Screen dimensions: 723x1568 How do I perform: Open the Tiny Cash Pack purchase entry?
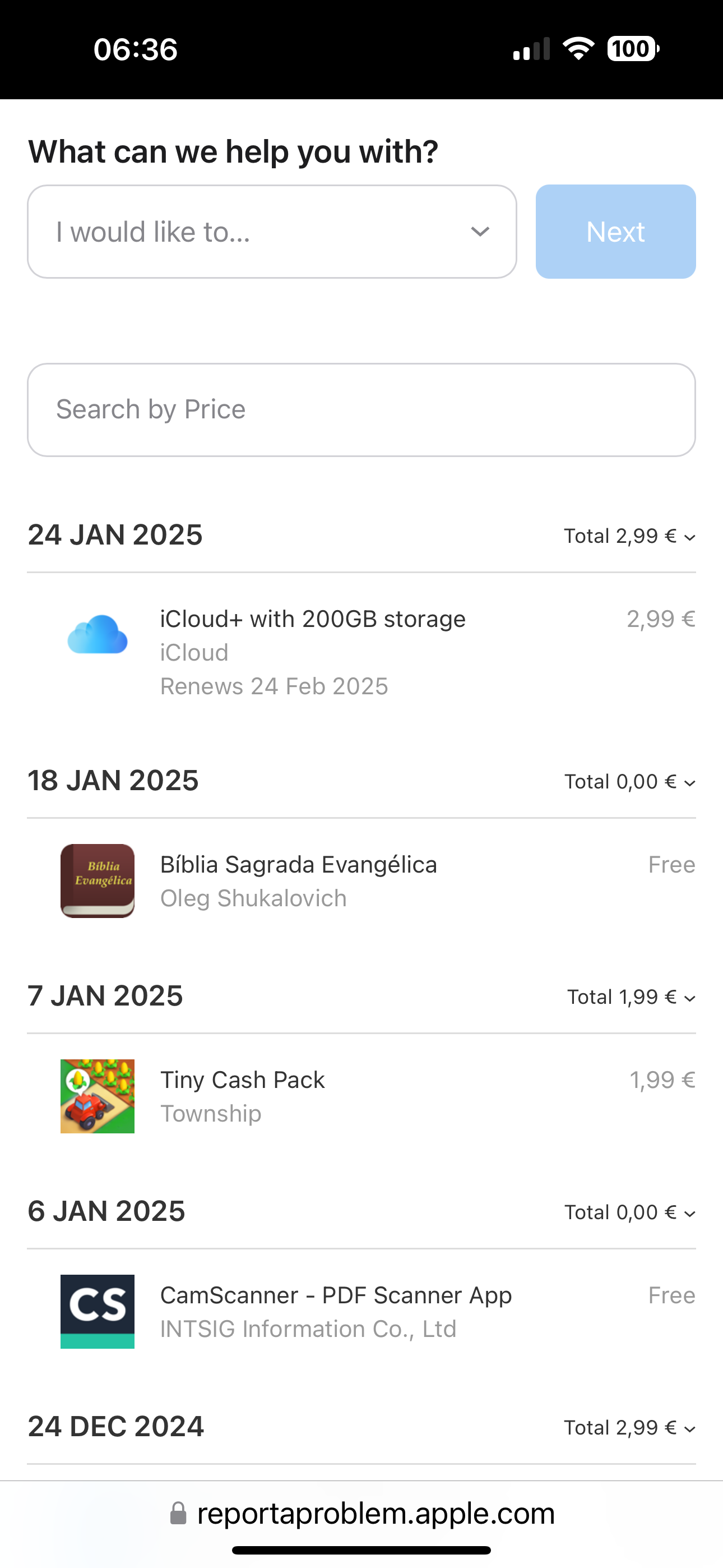[x=242, y=1081]
